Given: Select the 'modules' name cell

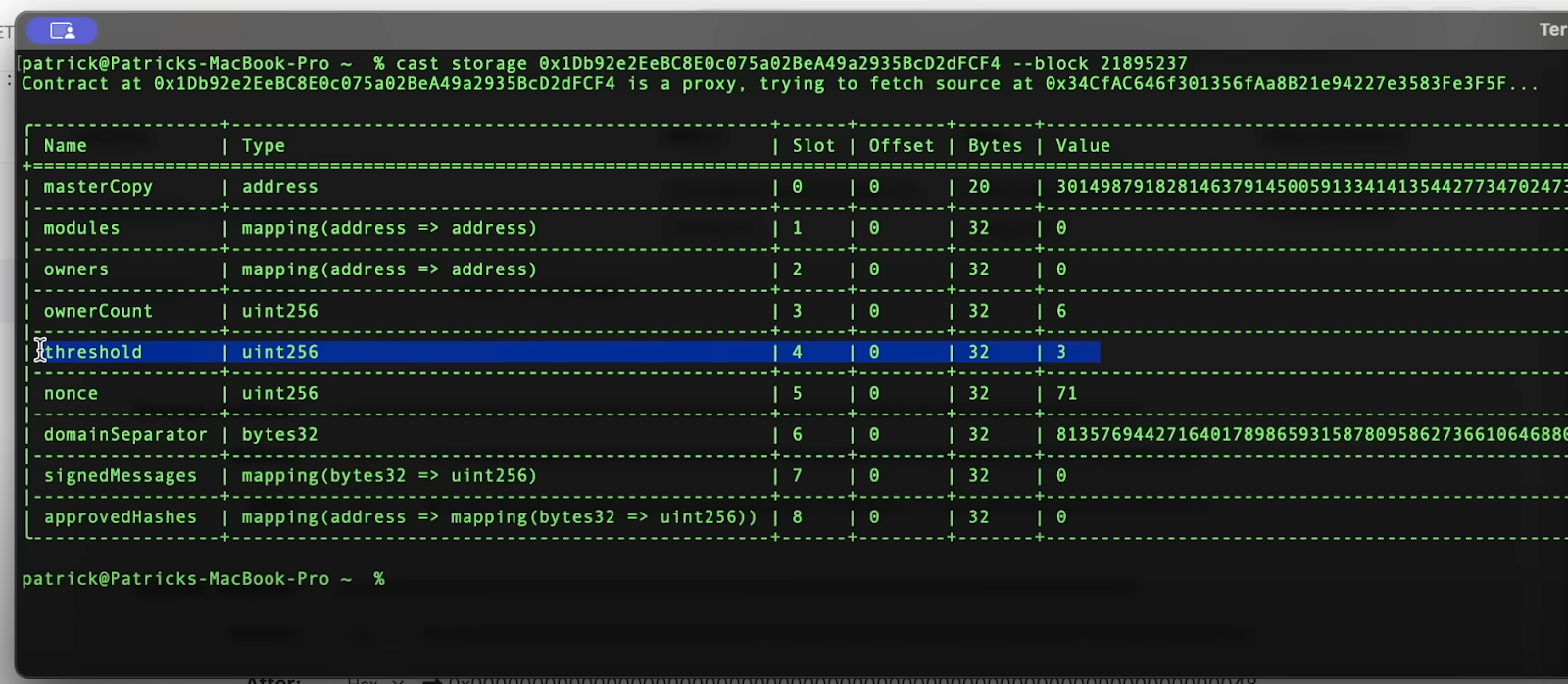Looking at the screenshot, I should (x=81, y=228).
